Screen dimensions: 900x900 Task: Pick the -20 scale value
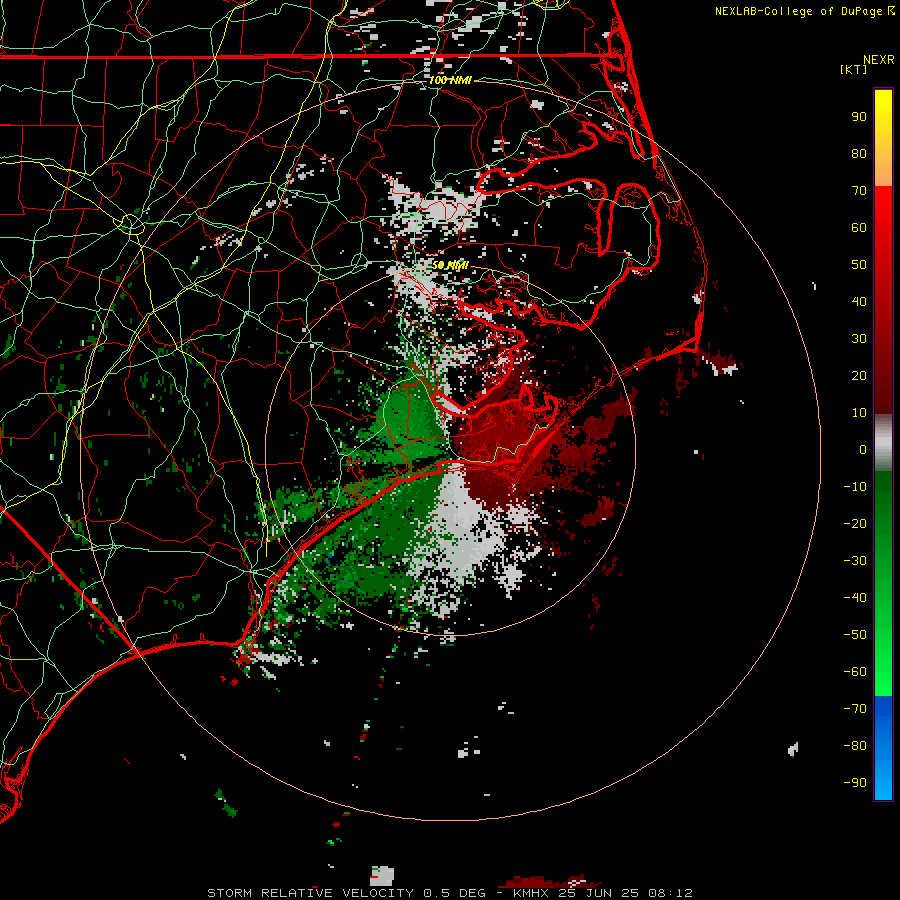pos(855,524)
